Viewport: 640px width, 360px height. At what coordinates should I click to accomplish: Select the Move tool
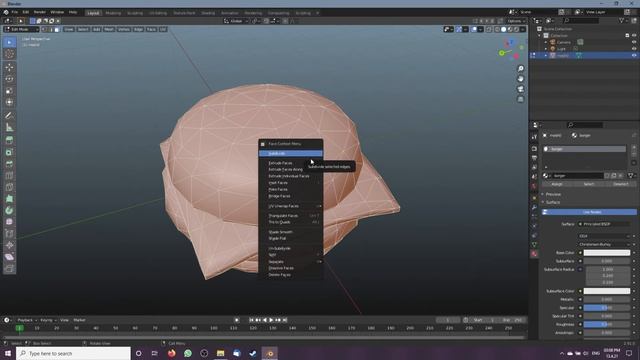9,67
